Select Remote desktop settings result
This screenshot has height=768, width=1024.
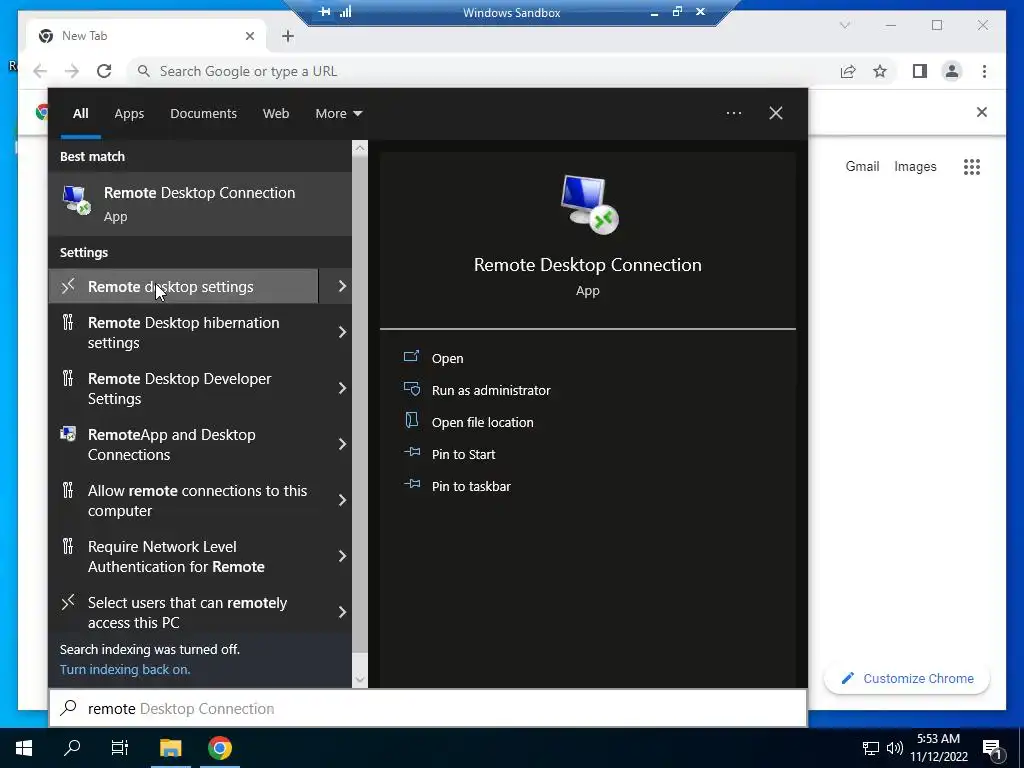(184, 286)
